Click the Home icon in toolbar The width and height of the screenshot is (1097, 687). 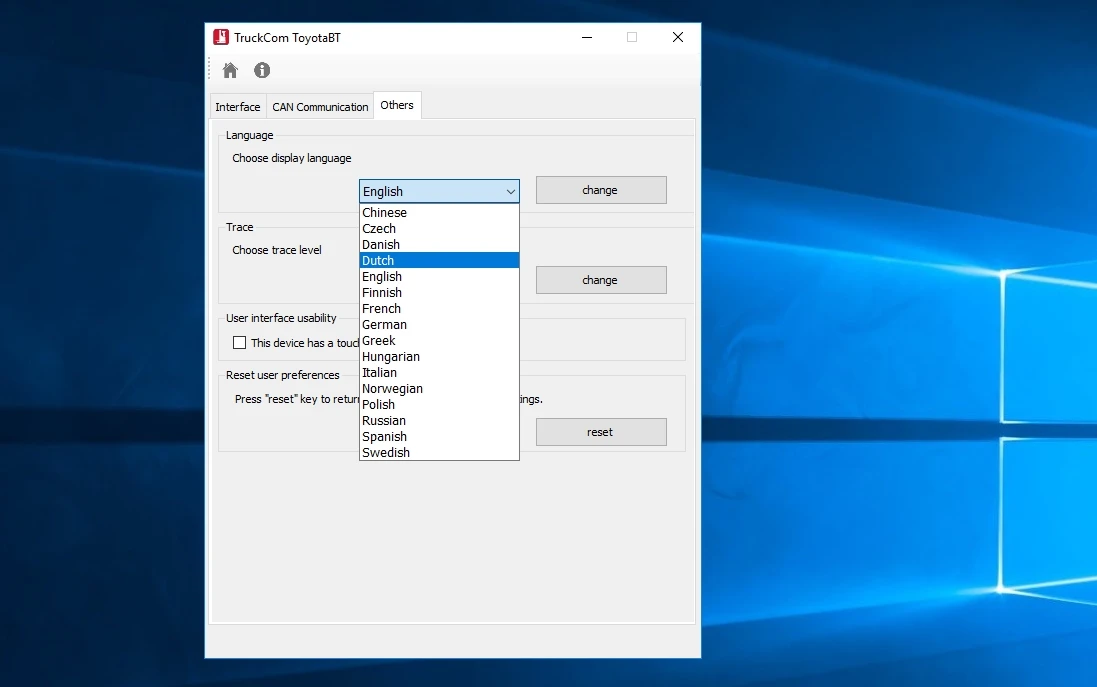point(230,70)
